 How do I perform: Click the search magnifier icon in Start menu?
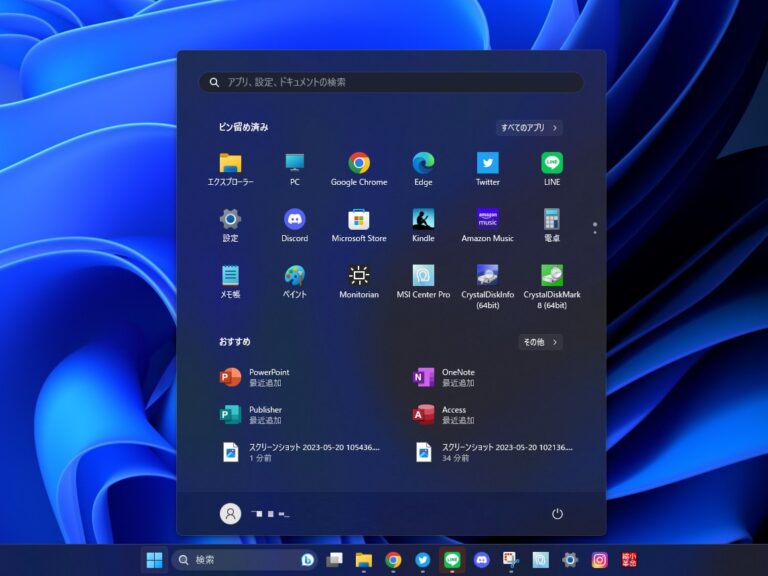click(214, 82)
